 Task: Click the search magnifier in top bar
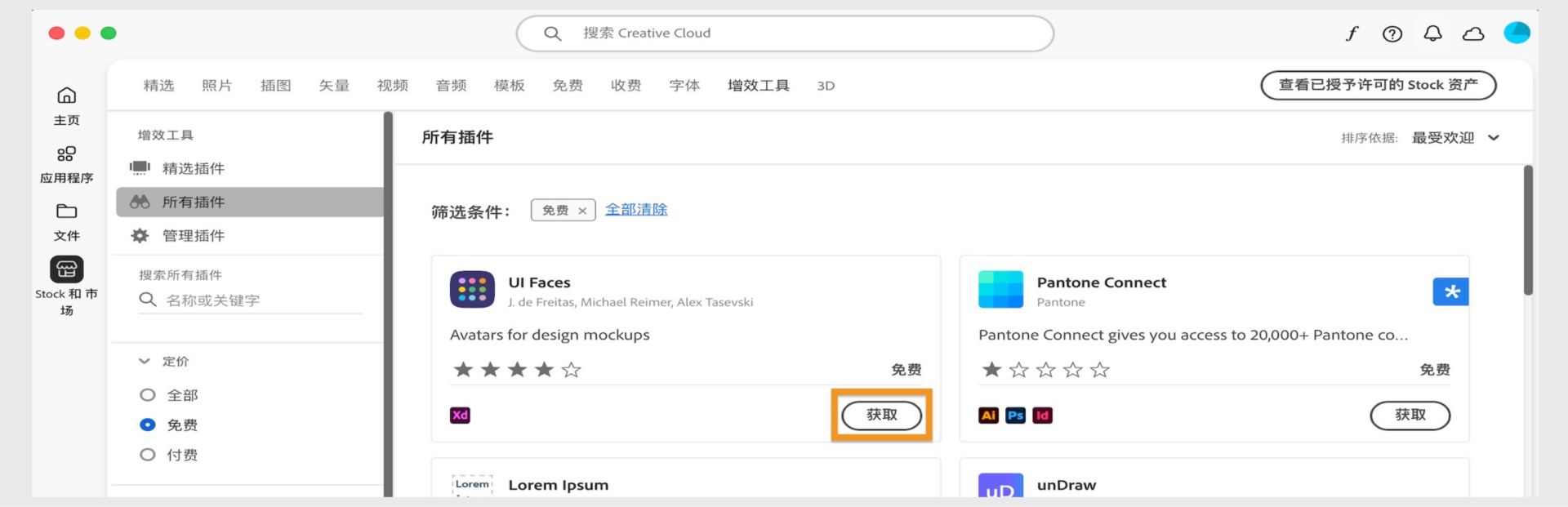coord(553,33)
